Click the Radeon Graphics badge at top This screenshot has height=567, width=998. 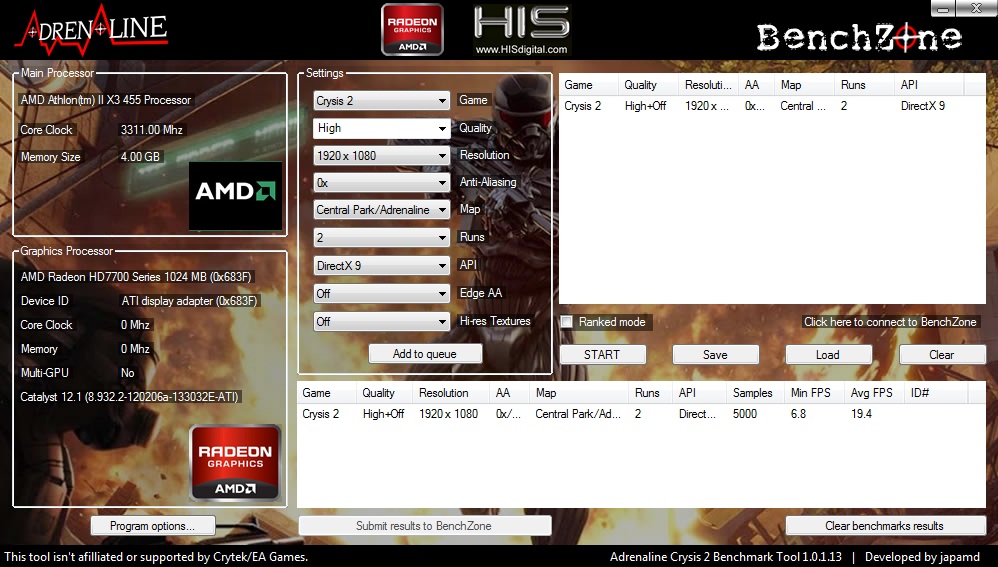click(412, 29)
